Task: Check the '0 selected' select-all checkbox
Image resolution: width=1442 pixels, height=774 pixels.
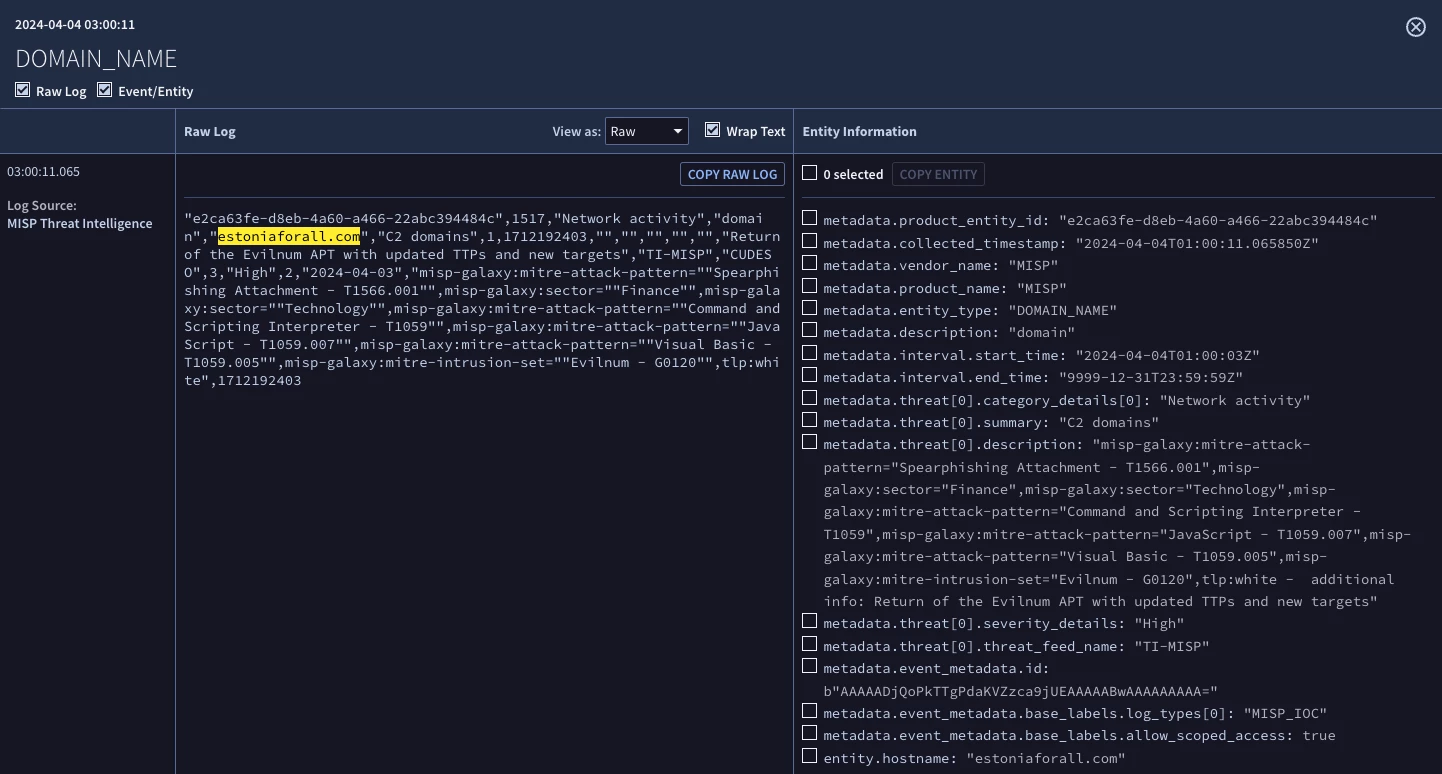Action: pyautogui.click(x=810, y=173)
